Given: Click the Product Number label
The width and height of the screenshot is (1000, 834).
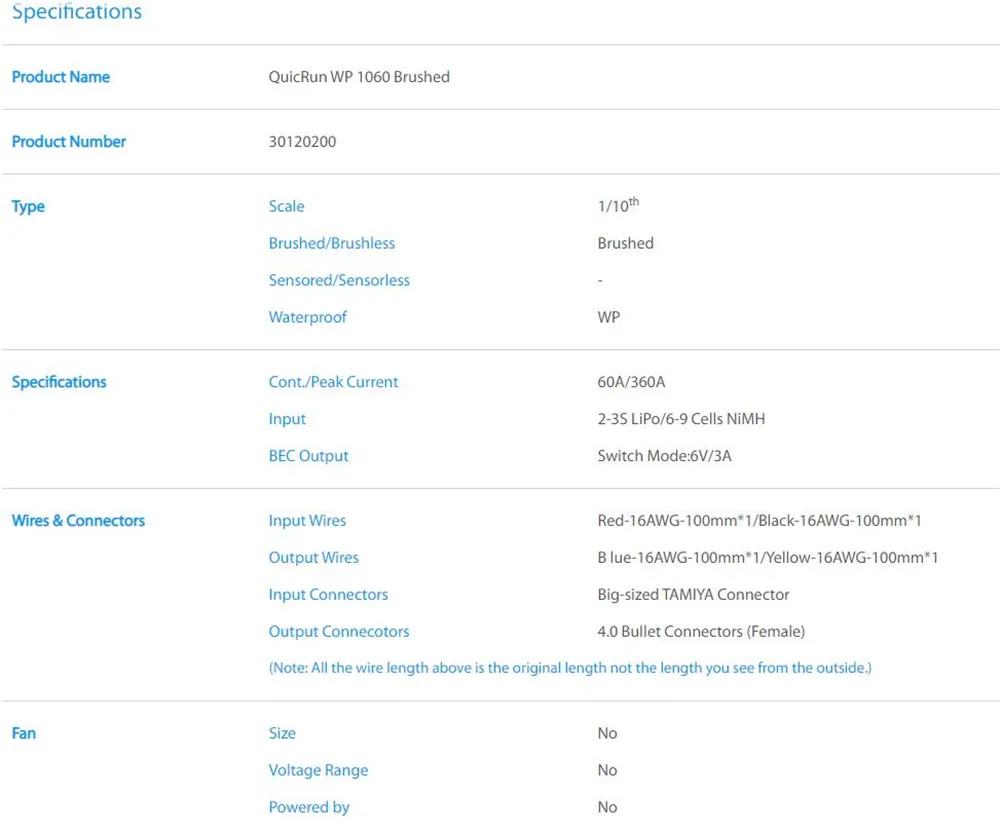Looking at the screenshot, I should coord(69,142).
